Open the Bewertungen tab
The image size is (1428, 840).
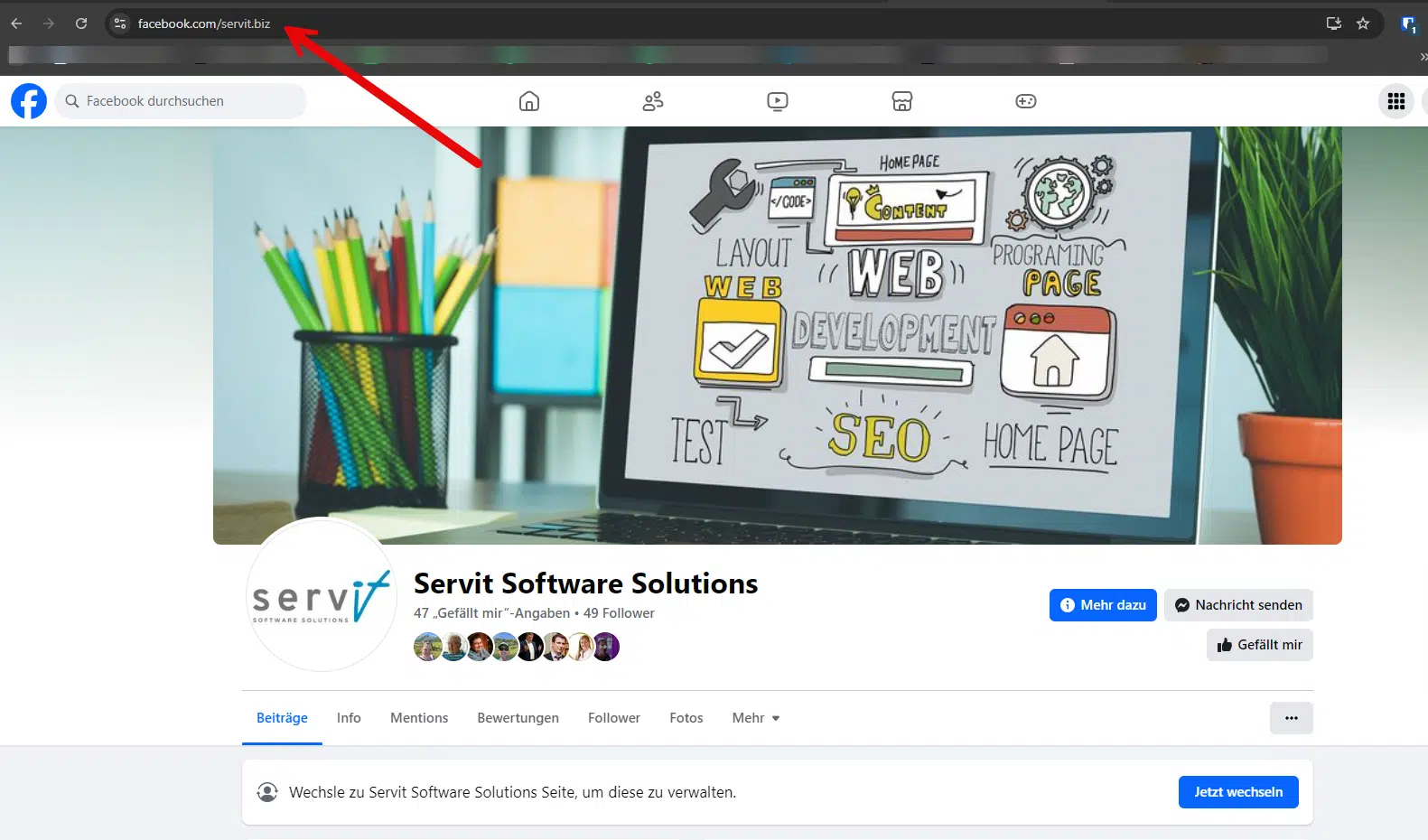518,718
